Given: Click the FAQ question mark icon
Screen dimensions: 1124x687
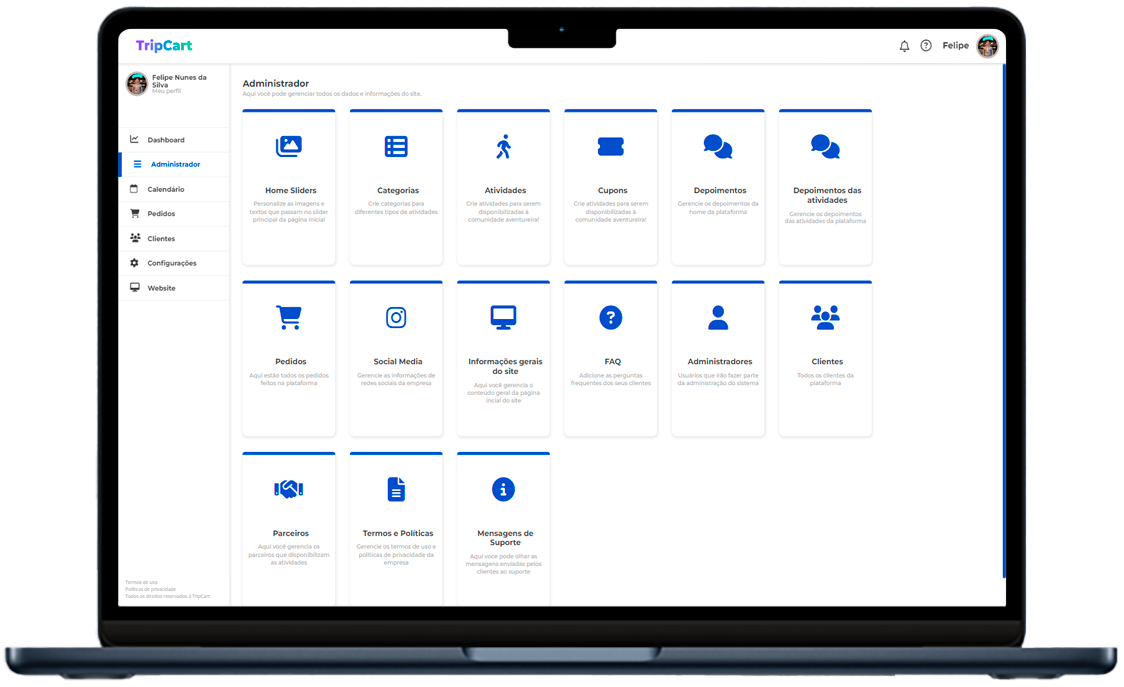Looking at the screenshot, I should tap(611, 318).
